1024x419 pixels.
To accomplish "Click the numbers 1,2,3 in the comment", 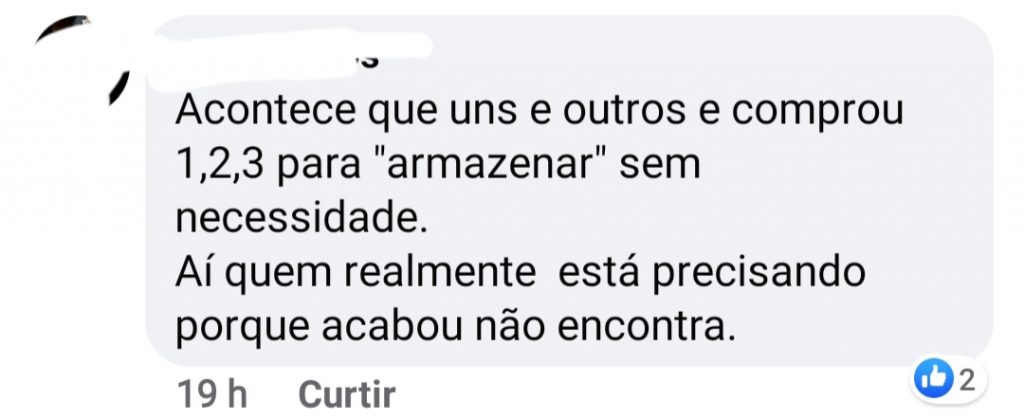I will pos(218,164).
